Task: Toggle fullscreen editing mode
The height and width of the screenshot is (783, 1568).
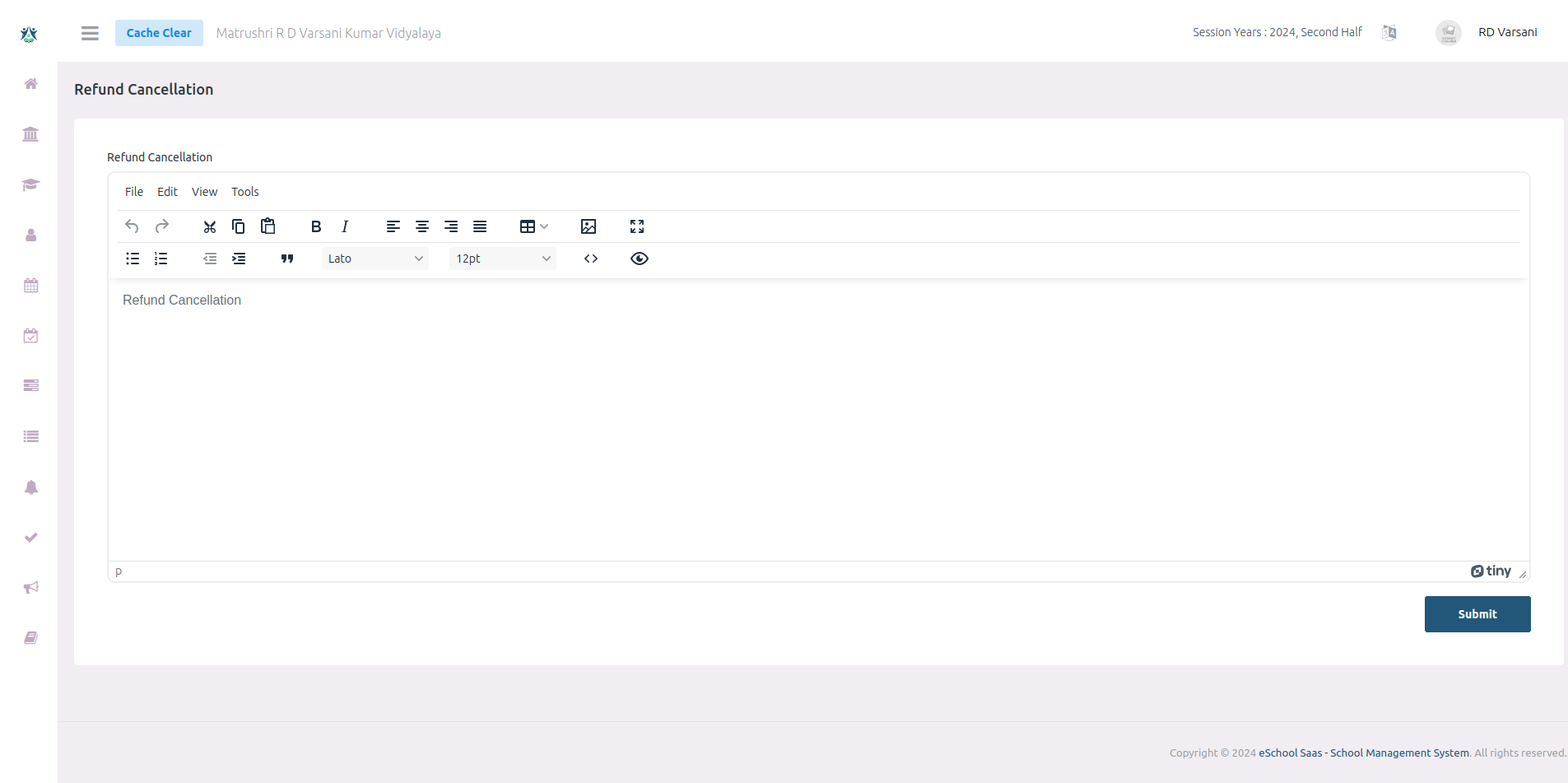Action: (638, 226)
